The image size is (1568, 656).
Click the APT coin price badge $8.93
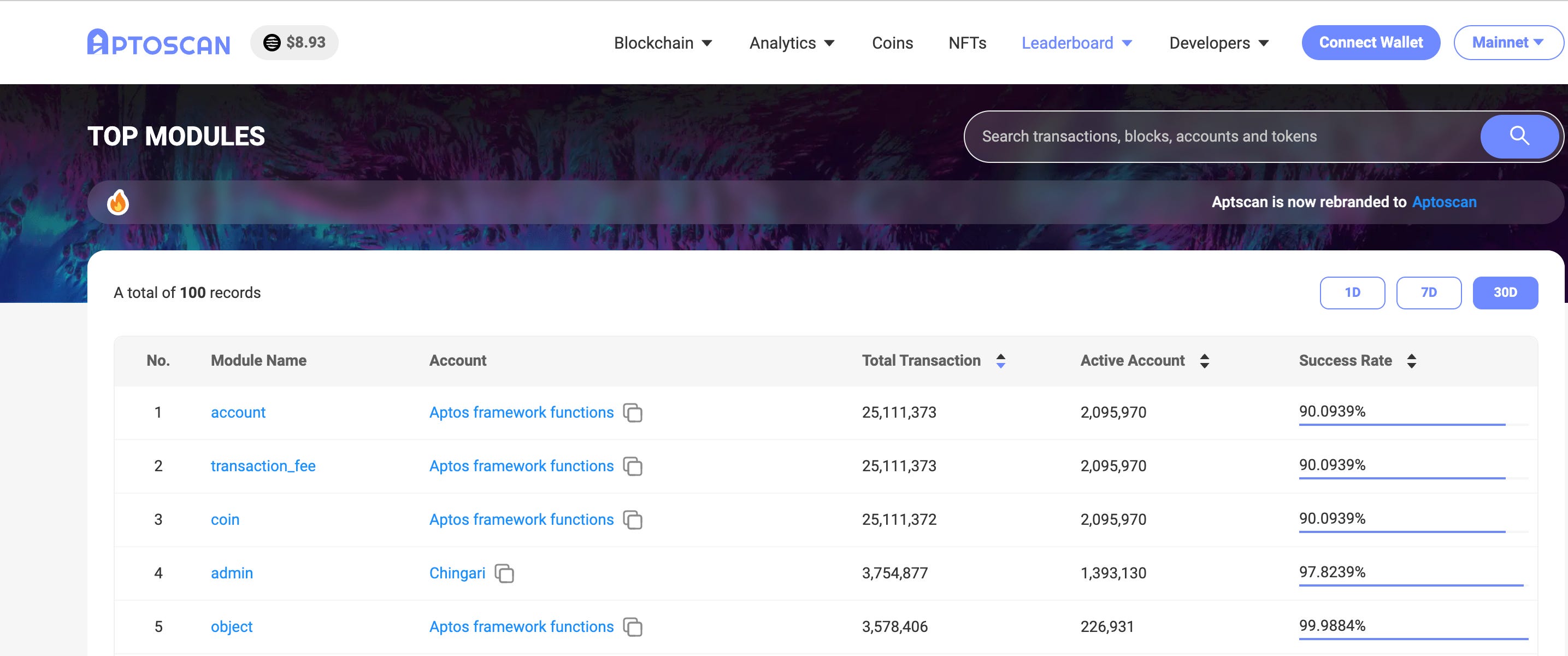point(294,43)
